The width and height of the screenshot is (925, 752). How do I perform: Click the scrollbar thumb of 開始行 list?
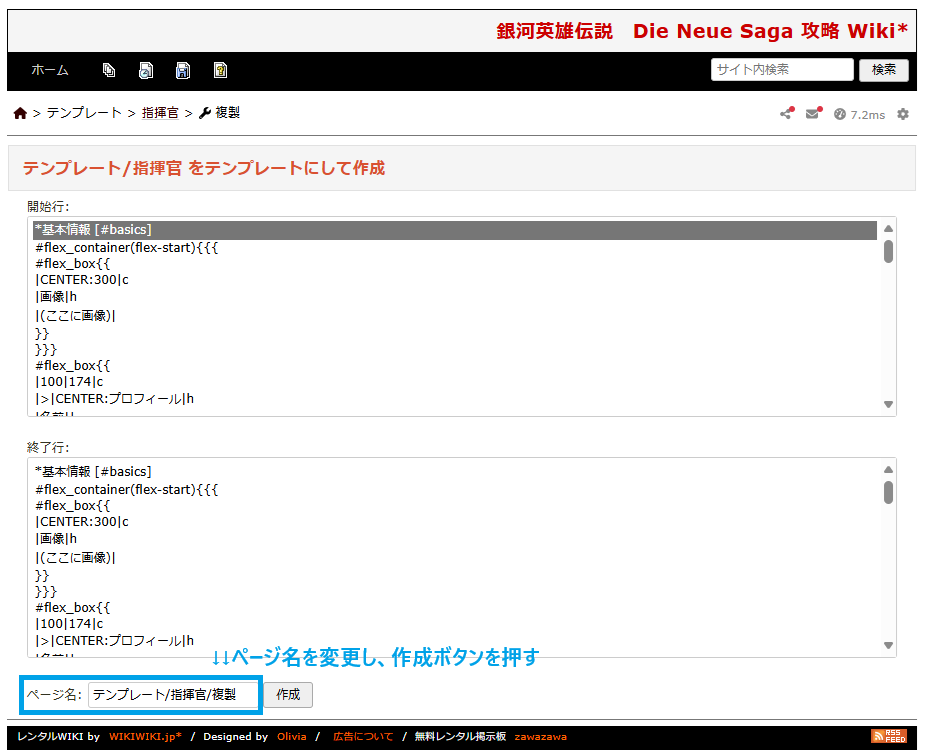tap(888, 252)
